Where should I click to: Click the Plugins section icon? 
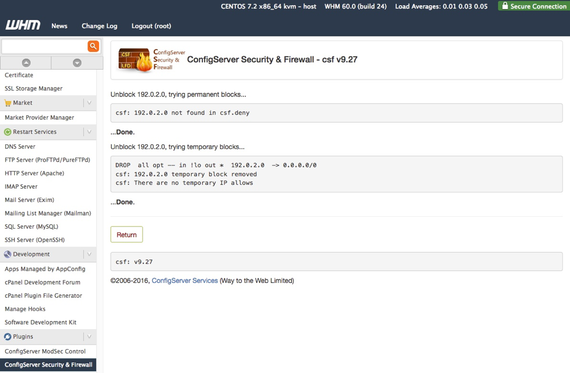[8, 337]
